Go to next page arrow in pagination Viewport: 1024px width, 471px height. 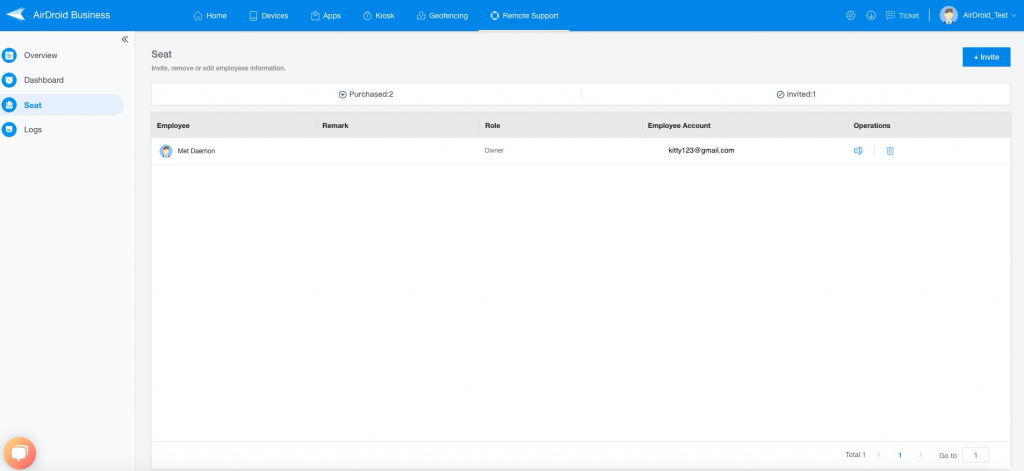coord(921,455)
